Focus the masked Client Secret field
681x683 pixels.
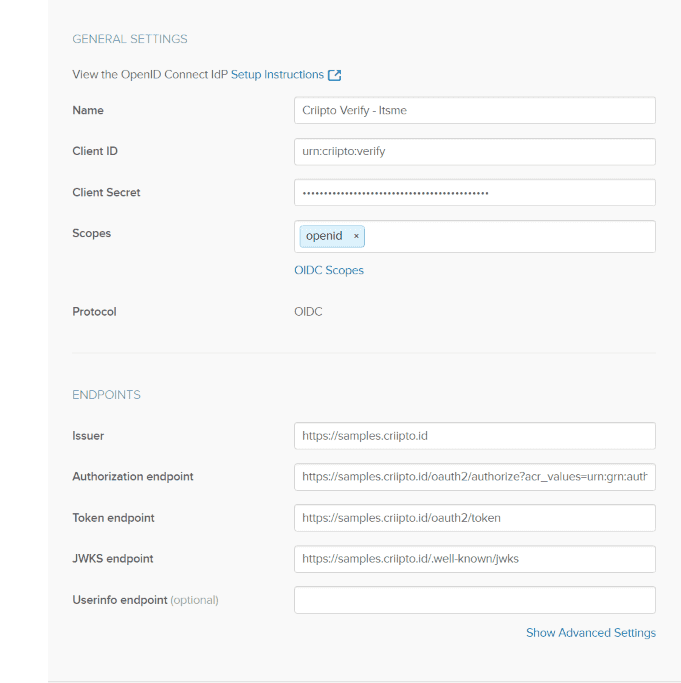click(474, 193)
